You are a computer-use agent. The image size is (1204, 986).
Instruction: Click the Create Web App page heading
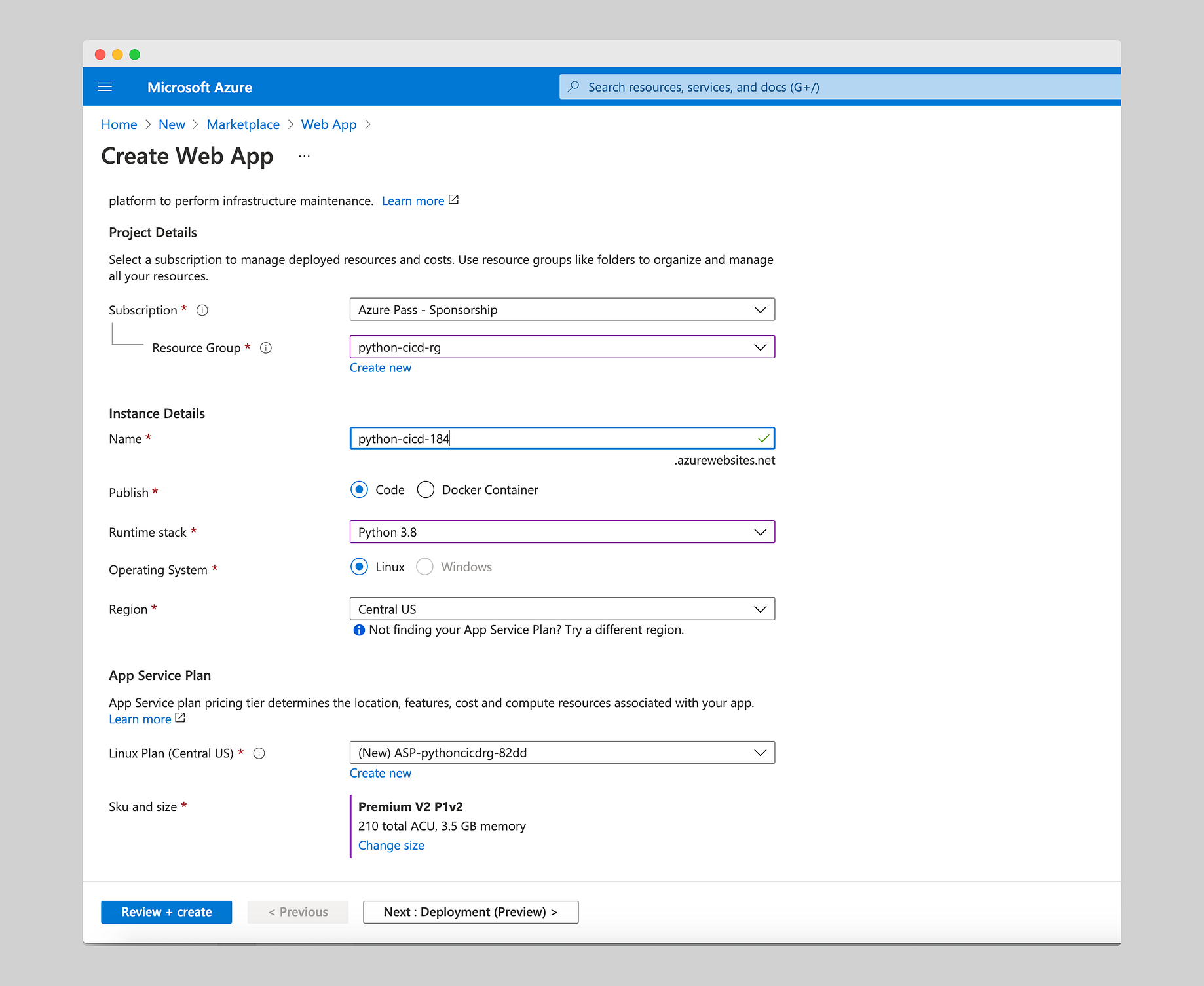click(187, 157)
